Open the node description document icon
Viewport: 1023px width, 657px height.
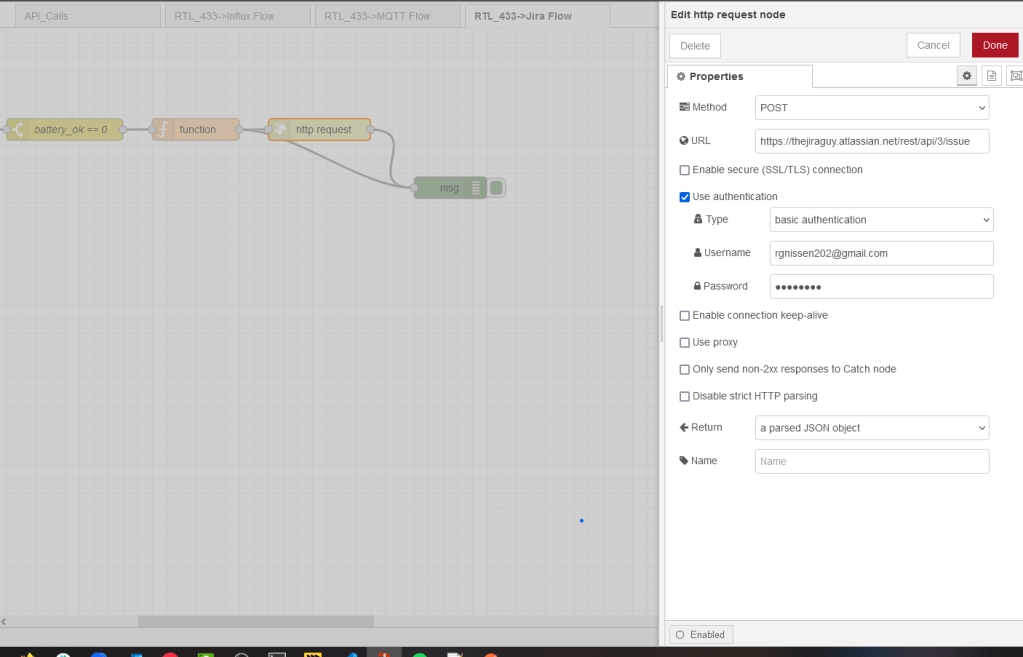click(x=991, y=76)
